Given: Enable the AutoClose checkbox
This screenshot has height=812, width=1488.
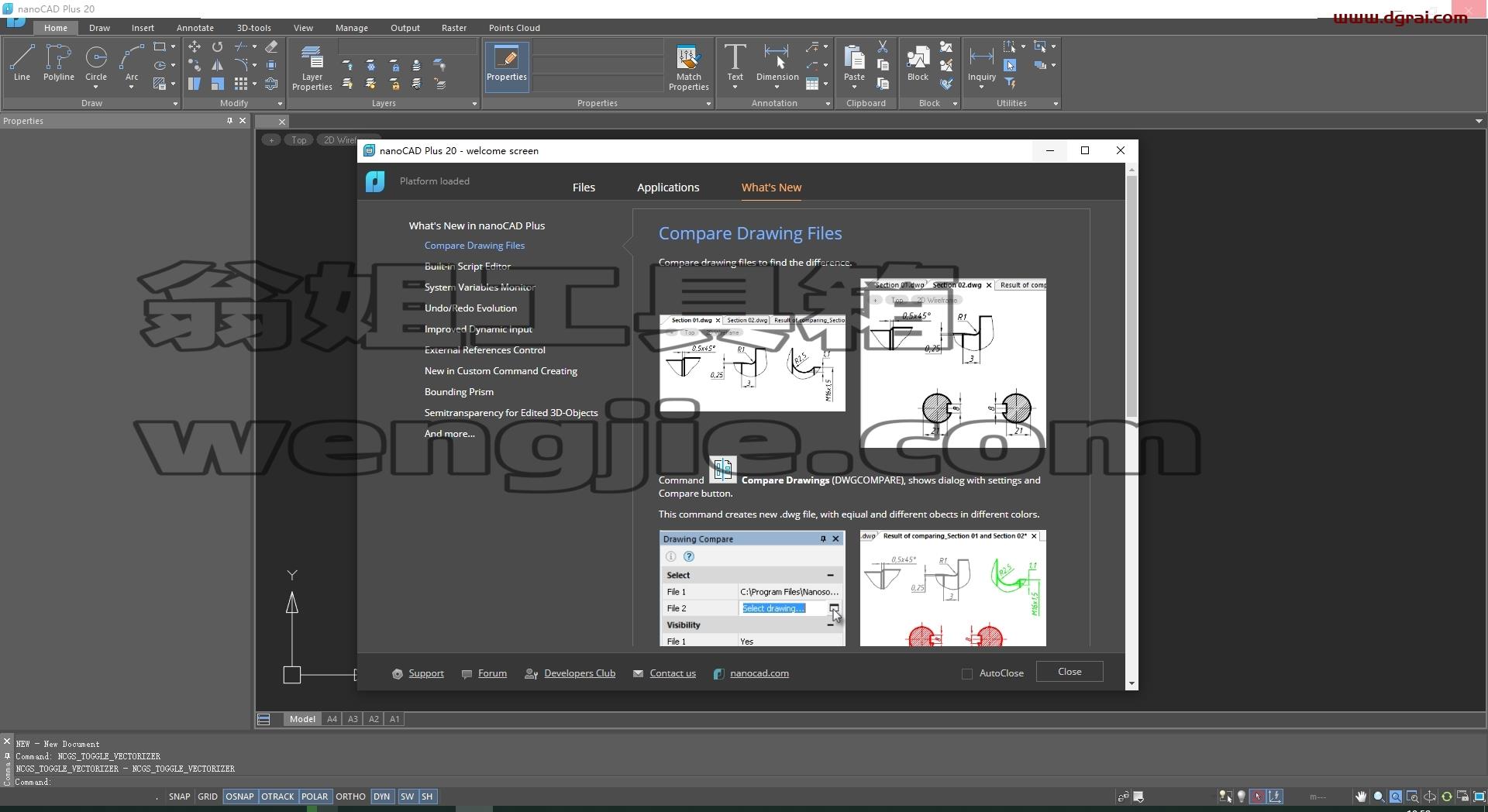Looking at the screenshot, I should pyautogui.click(x=967, y=674).
